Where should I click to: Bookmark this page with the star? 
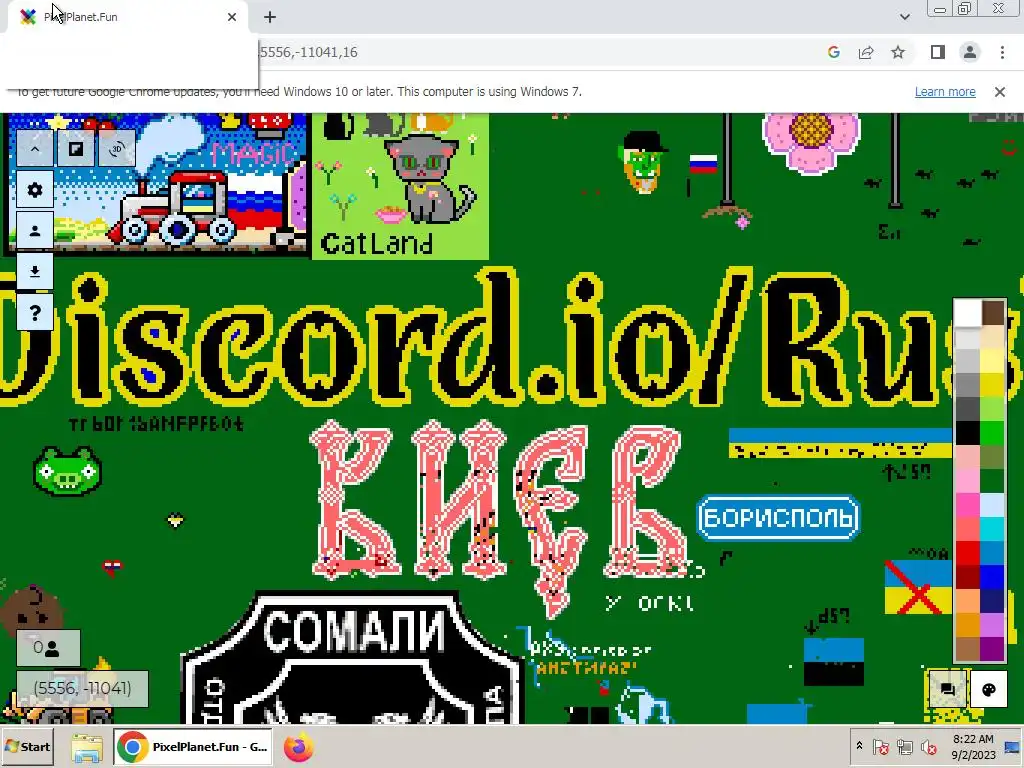pos(898,52)
